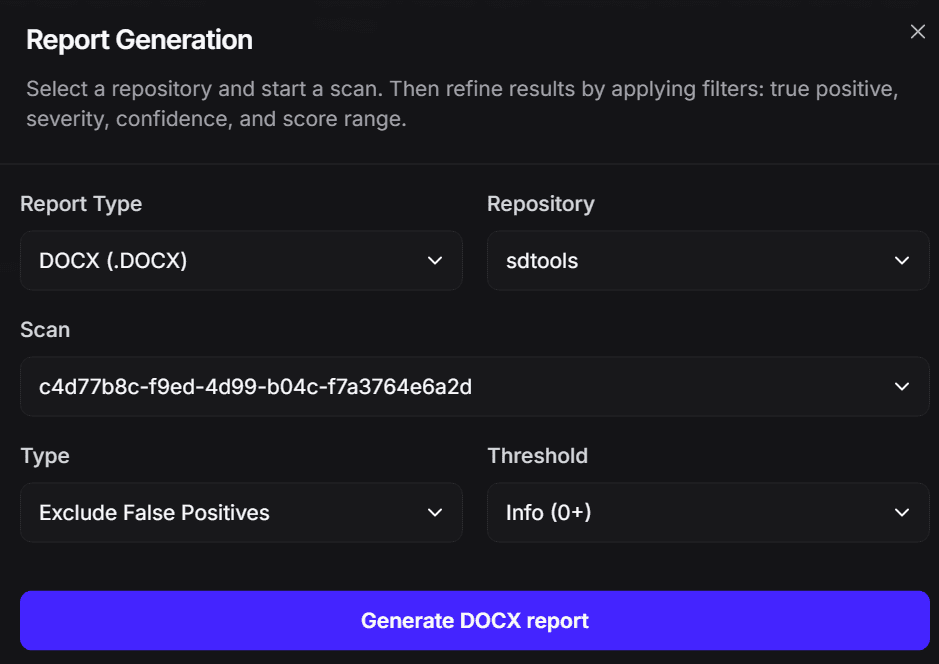Expand the Repository dropdown showing sdtools
The width and height of the screenshot is (939, 664).
pos(708,261)
